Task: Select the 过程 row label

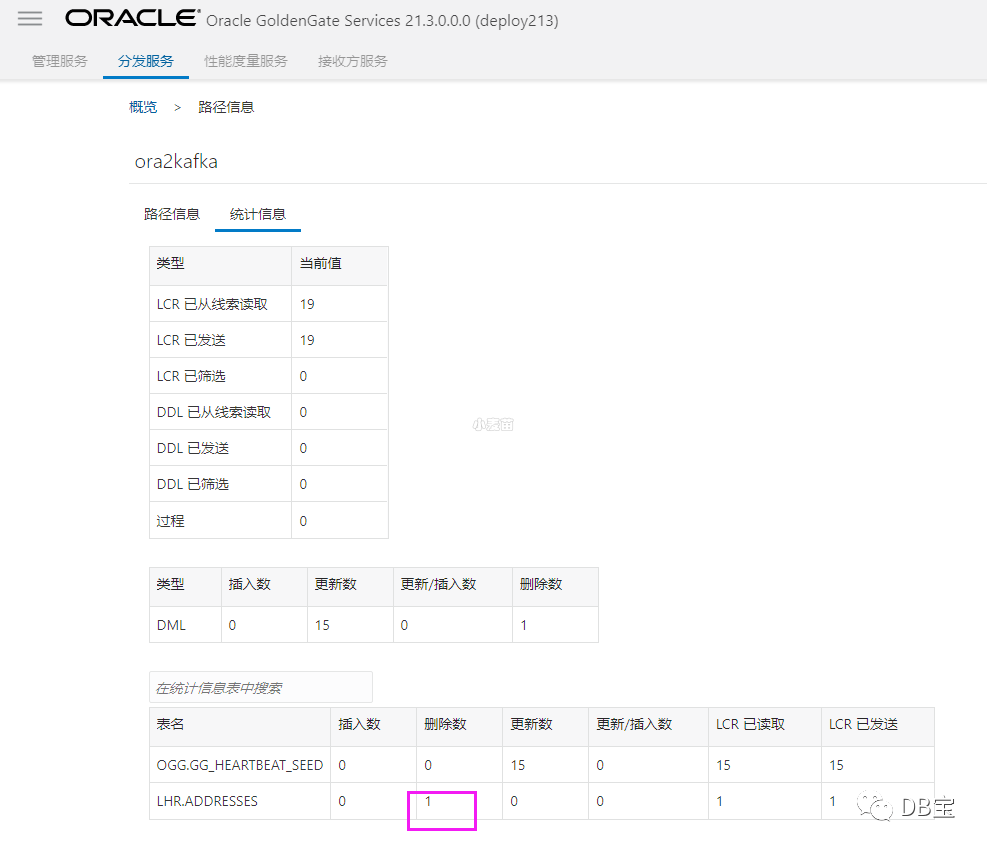Action: point(171,521)
